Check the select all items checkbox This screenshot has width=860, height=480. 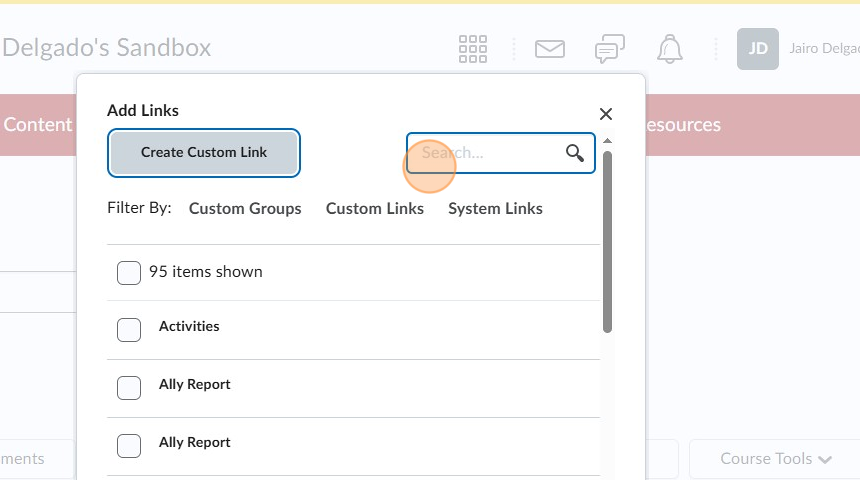129,272
